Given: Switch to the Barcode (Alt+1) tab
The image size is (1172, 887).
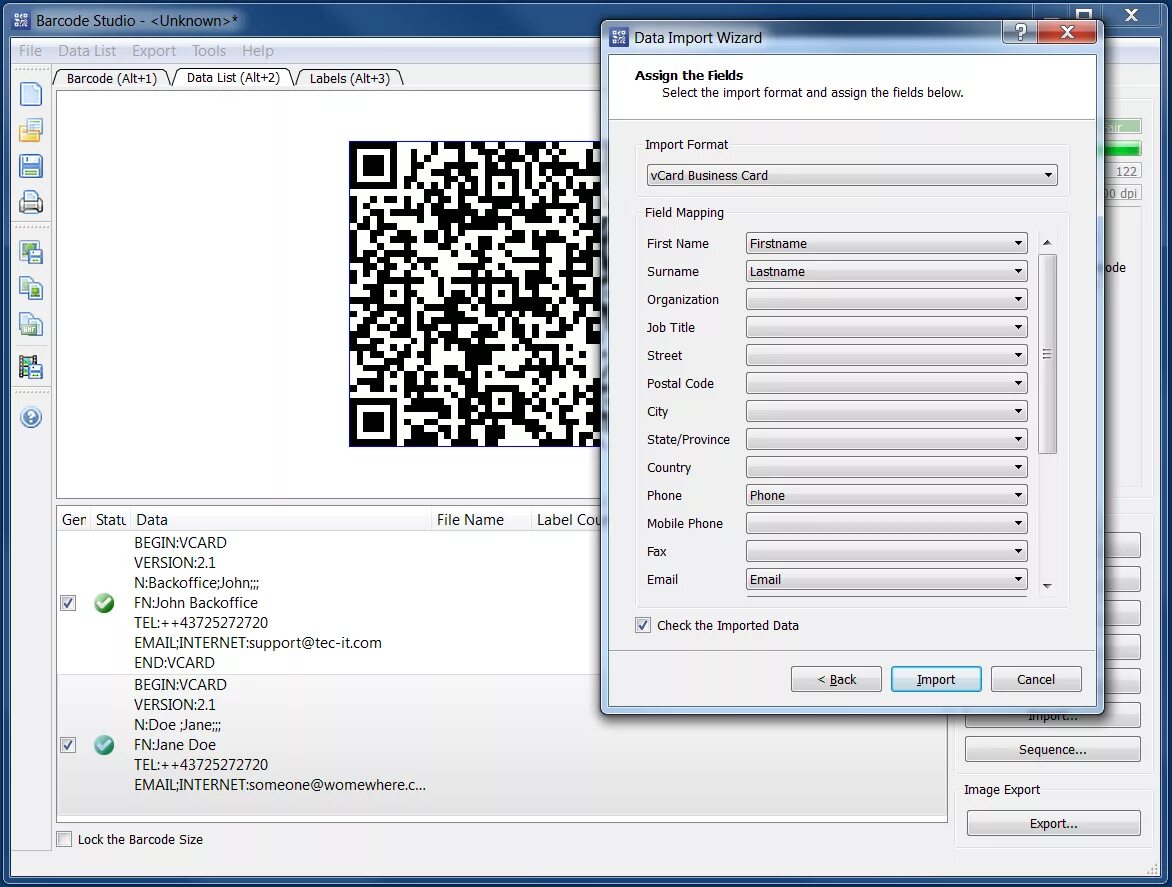Looking at the screenshot, I should (x=111, y=78).
